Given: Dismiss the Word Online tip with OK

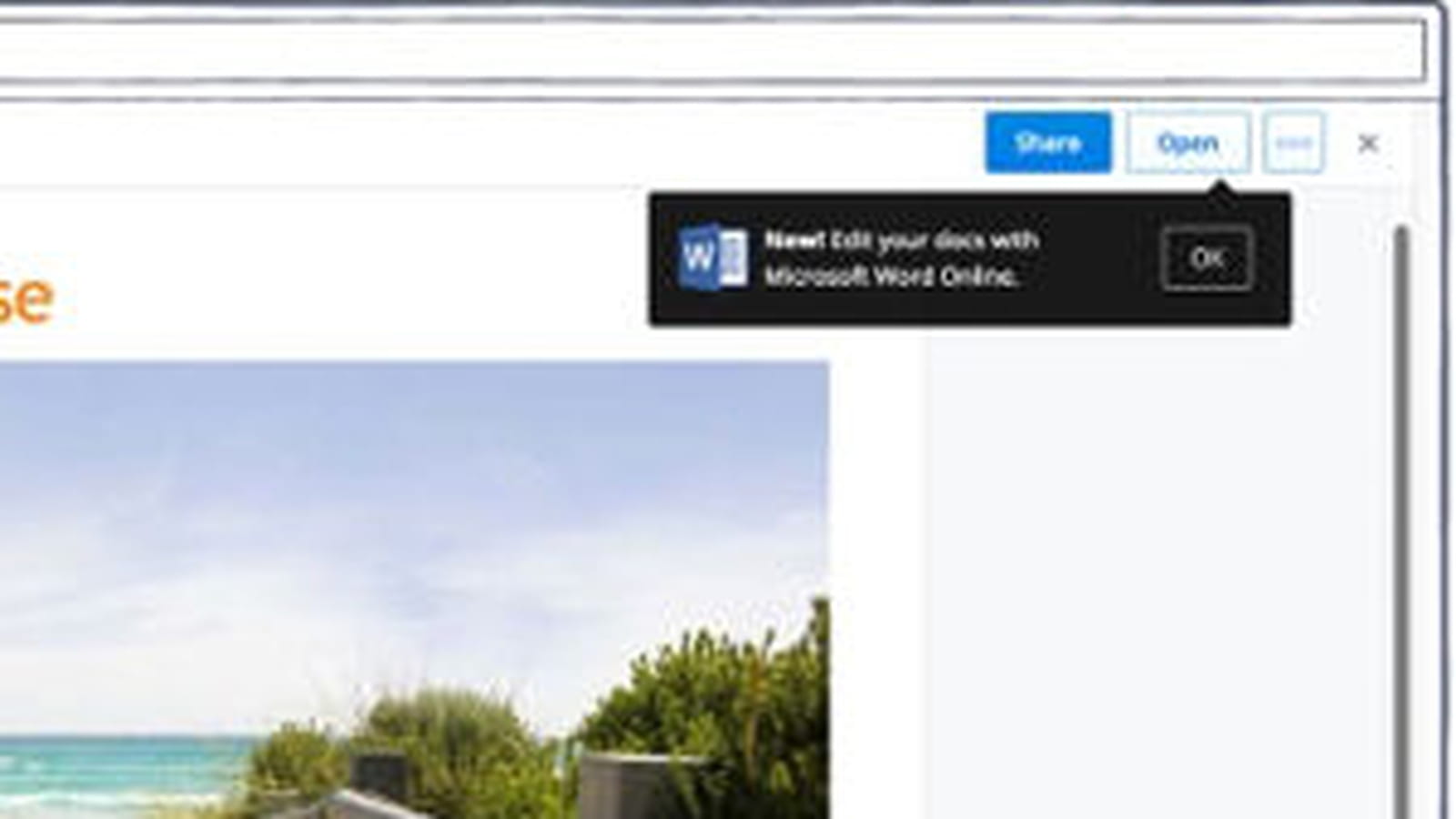Looking at the screenshot, I should (1207, 259).
